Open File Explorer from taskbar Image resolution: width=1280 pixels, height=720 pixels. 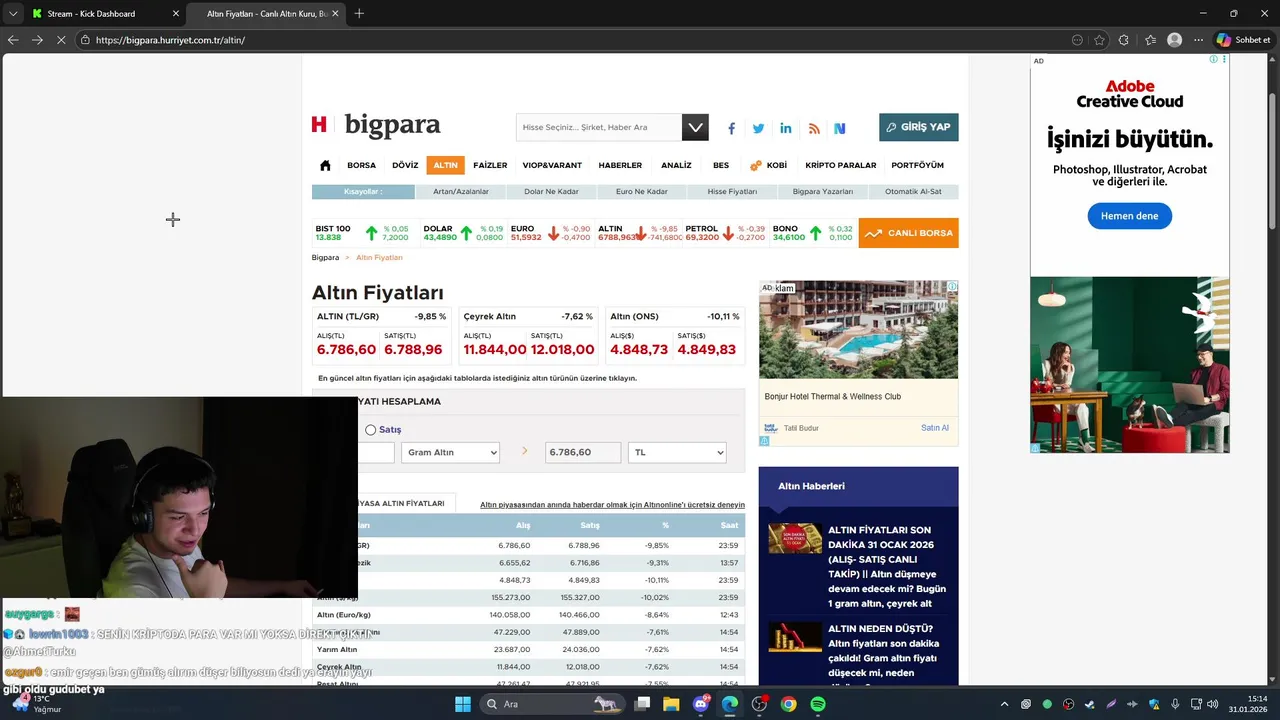tap(671, 704)
